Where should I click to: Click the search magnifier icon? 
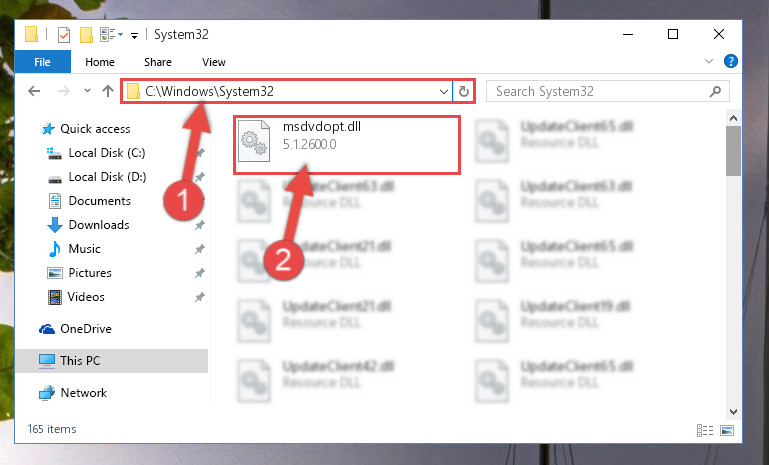point(716,91)
